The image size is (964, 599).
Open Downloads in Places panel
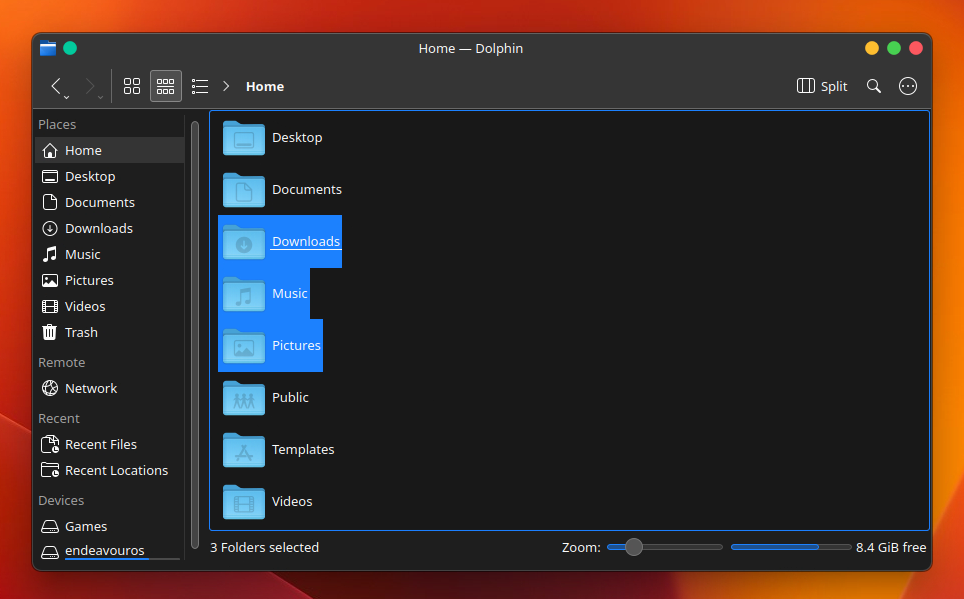pyautogui.click(x=109, y=228)
